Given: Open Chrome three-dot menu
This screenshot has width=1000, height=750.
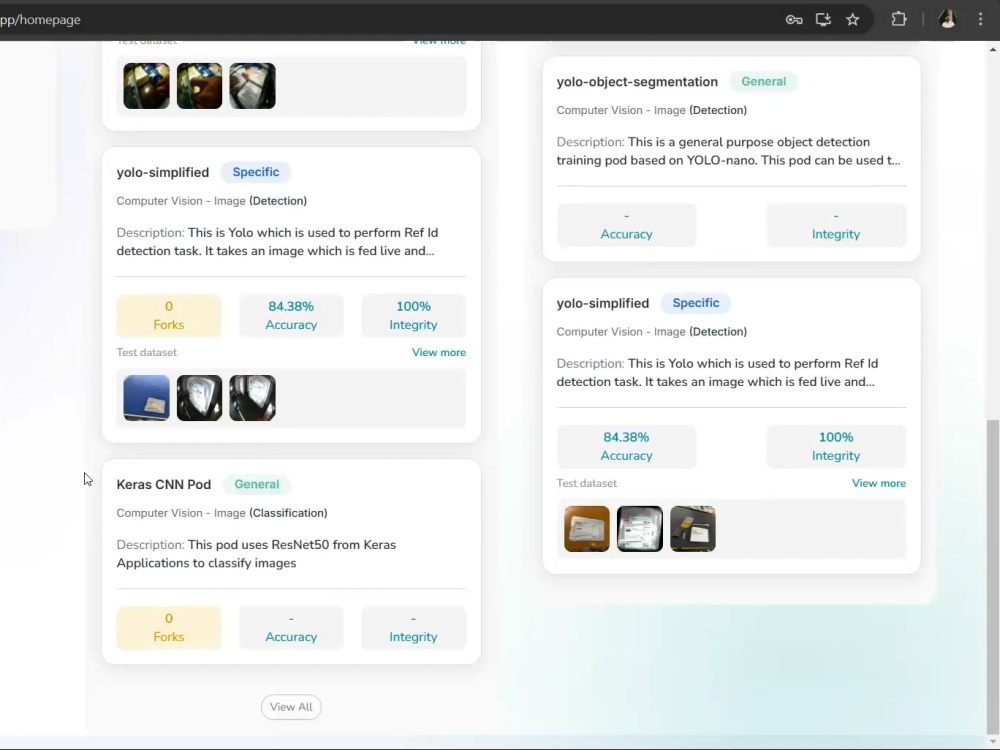Looking at the screenshot, I should click(981, 19).
